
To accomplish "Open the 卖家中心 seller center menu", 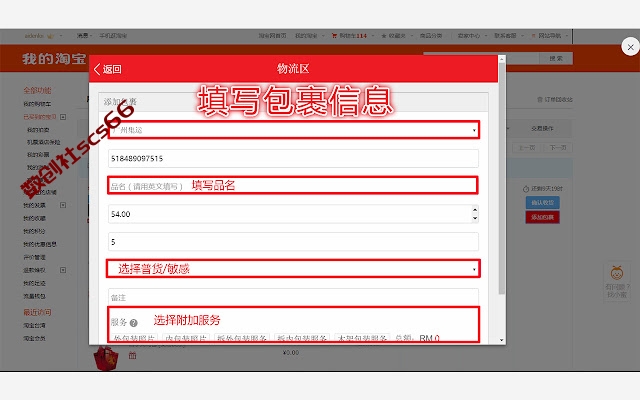I will click(472, 36).
